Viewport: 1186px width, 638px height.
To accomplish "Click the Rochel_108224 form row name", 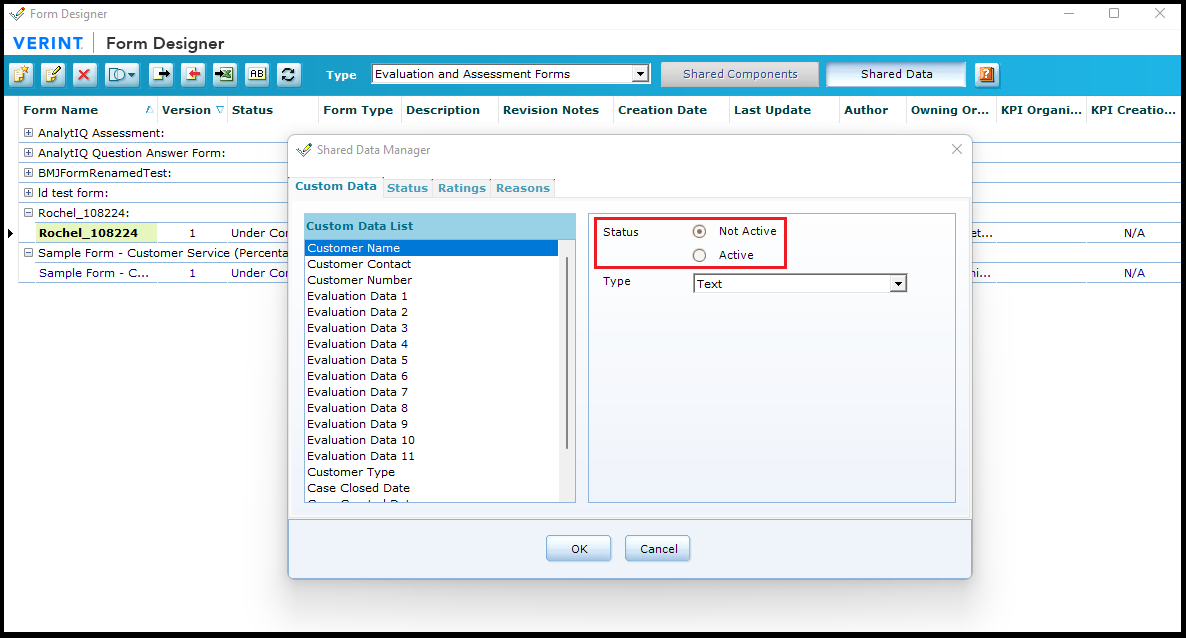I will [x=88, y=233].
